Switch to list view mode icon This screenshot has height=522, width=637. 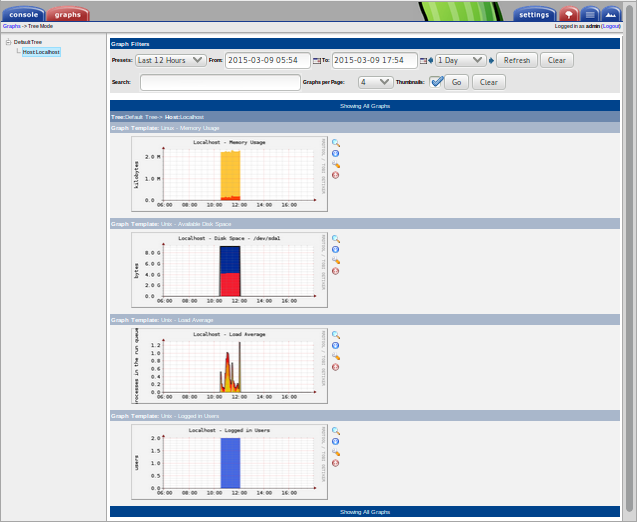(x=590, y=14)
